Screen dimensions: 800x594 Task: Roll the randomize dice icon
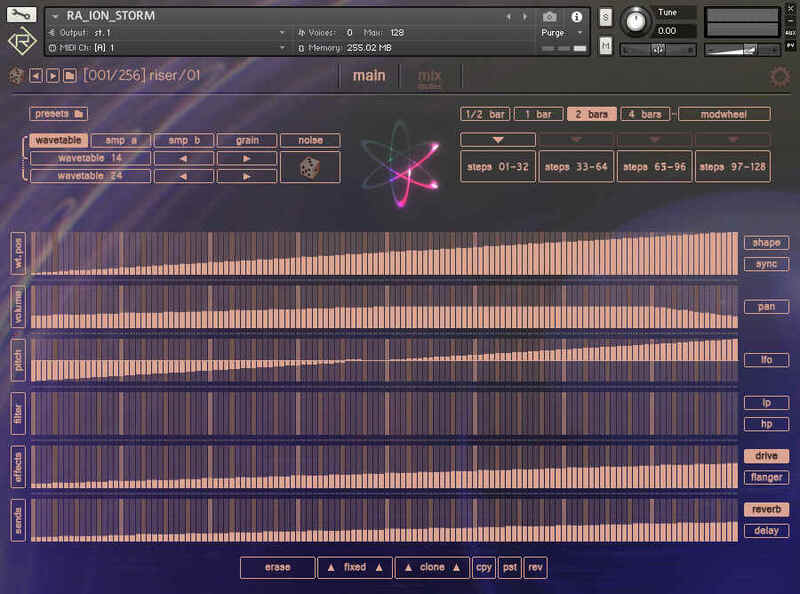[x=309, y=167]
